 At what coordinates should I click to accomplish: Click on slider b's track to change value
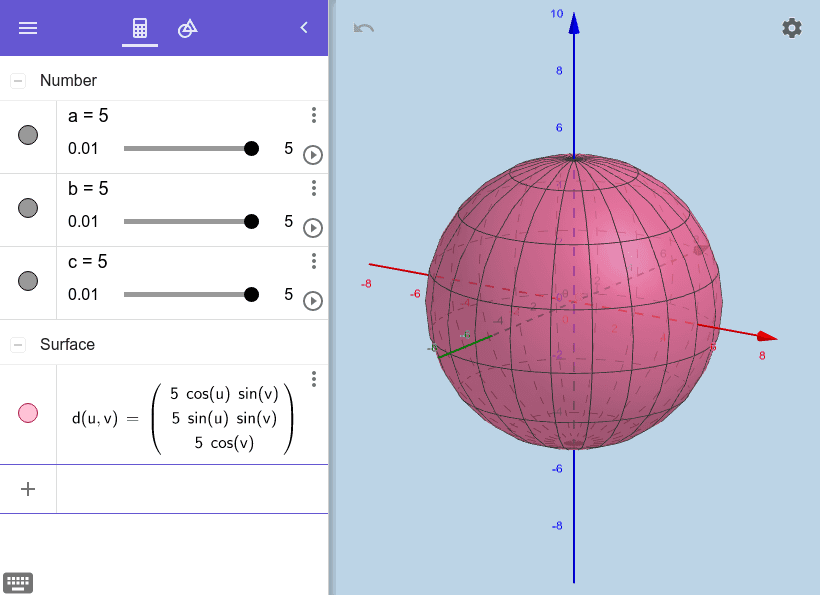[190, 221]
